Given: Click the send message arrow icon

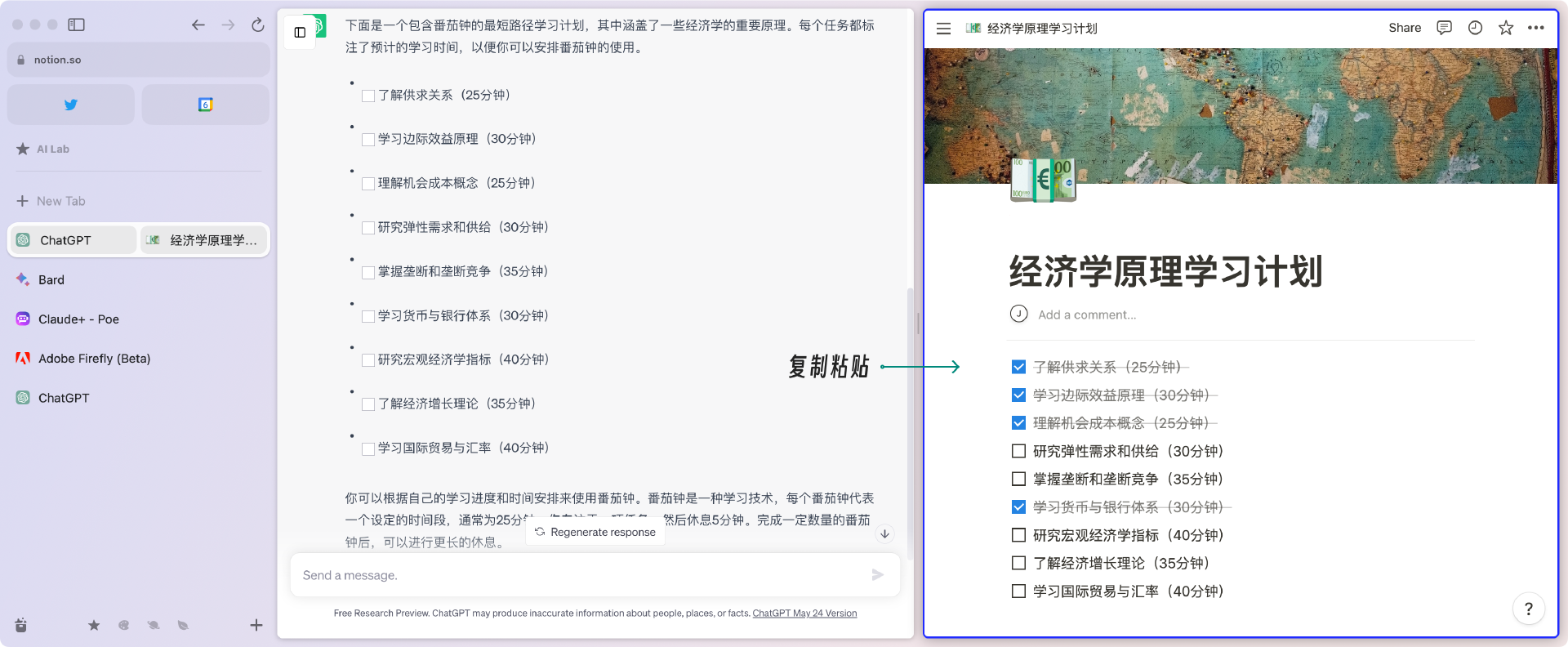Looking at the screenshot, I should (878, 575).
